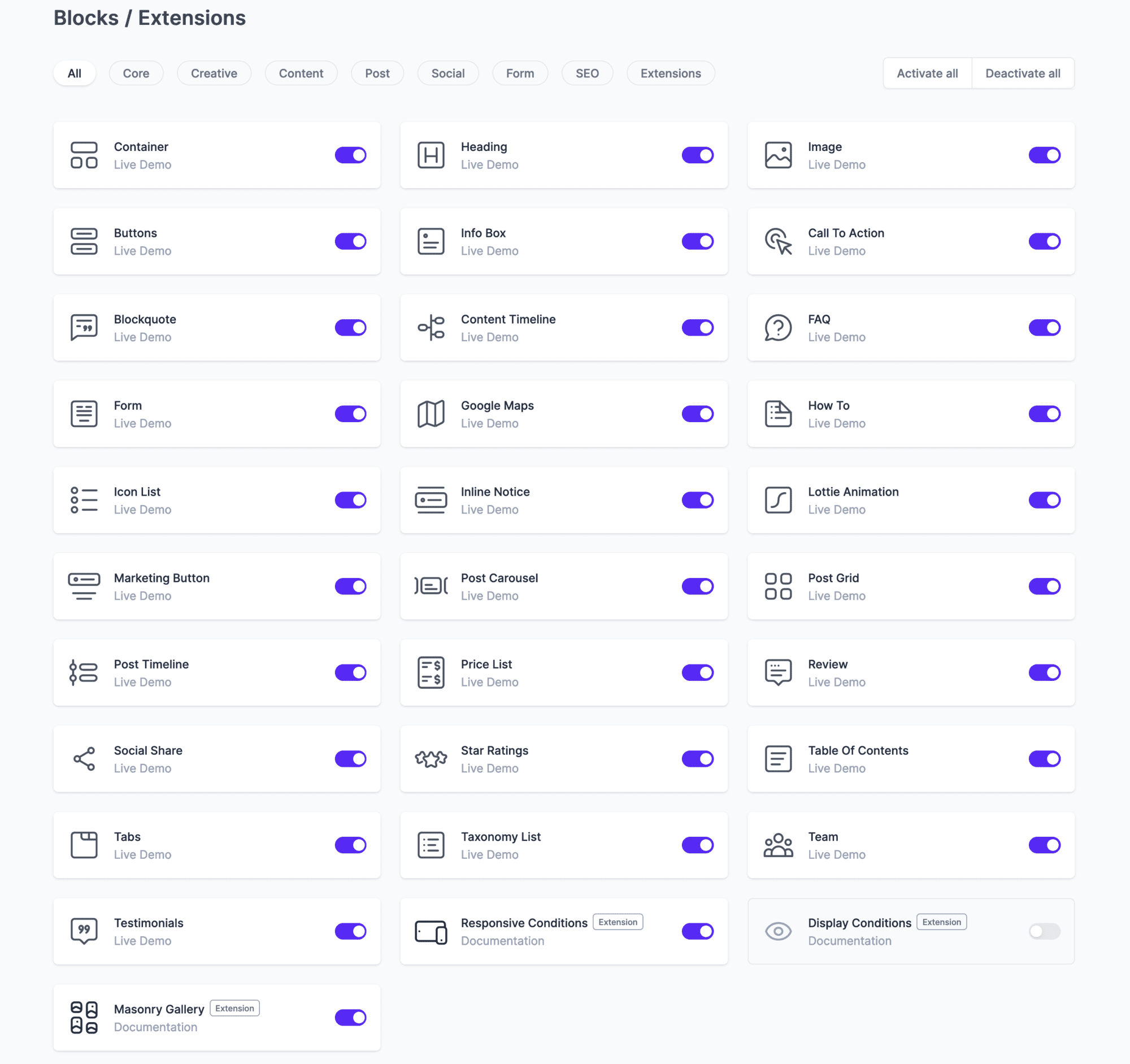Open the Buttons block Live Demo link

click(x=142, y=251)
